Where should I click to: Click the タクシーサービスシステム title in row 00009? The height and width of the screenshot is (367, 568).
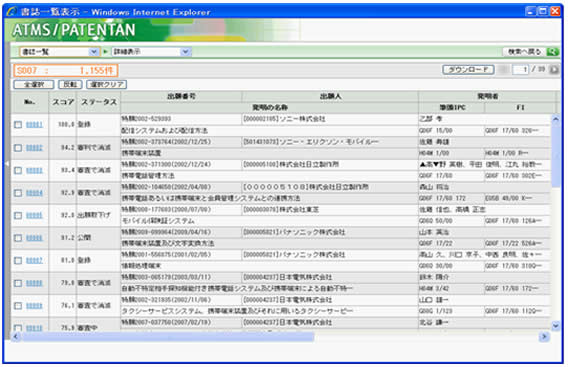coord(237,311)
